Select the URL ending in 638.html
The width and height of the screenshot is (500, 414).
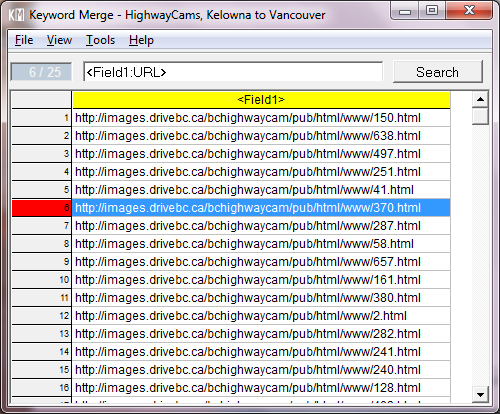click(x=261, y=136)
